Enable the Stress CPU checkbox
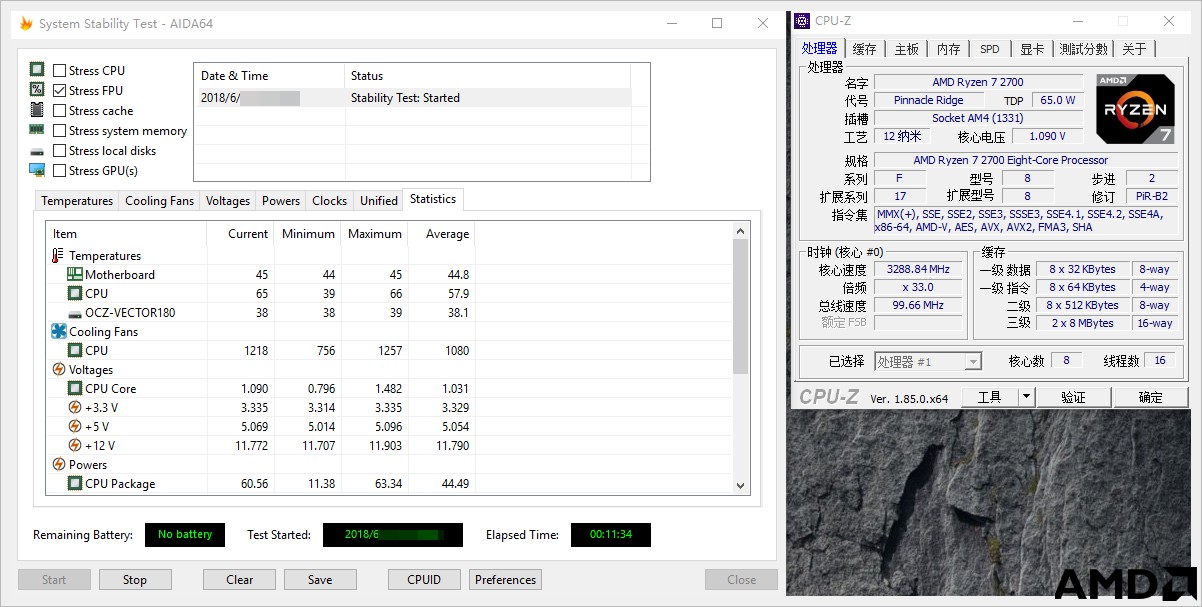The width and height of the screenshot is (1202, 607). (60, 71)
